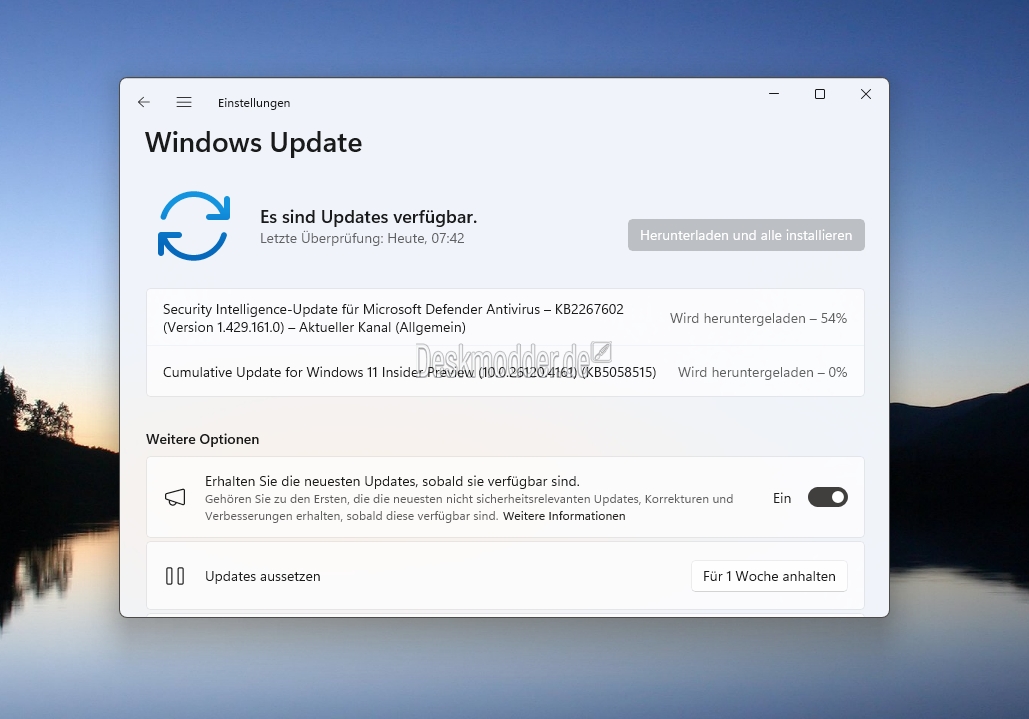Select the Defender Antivirus KB2267602 update row
The image size is (1029, 719).
coord(505,318)
